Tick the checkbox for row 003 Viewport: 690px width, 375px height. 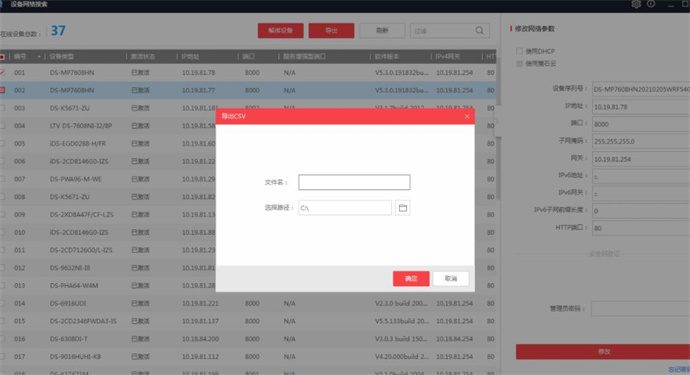[x=3, y=108]
